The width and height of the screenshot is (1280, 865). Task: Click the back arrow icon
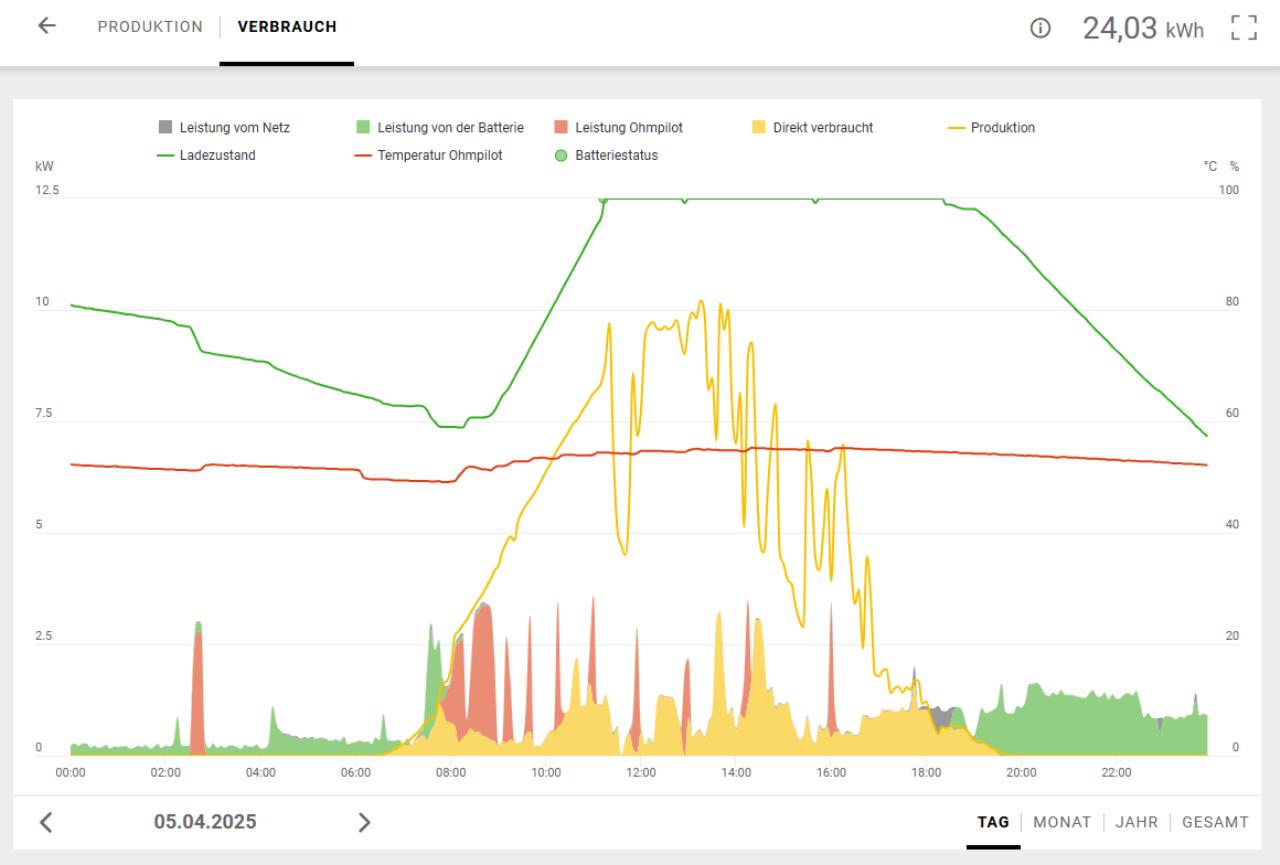(46, 27)
